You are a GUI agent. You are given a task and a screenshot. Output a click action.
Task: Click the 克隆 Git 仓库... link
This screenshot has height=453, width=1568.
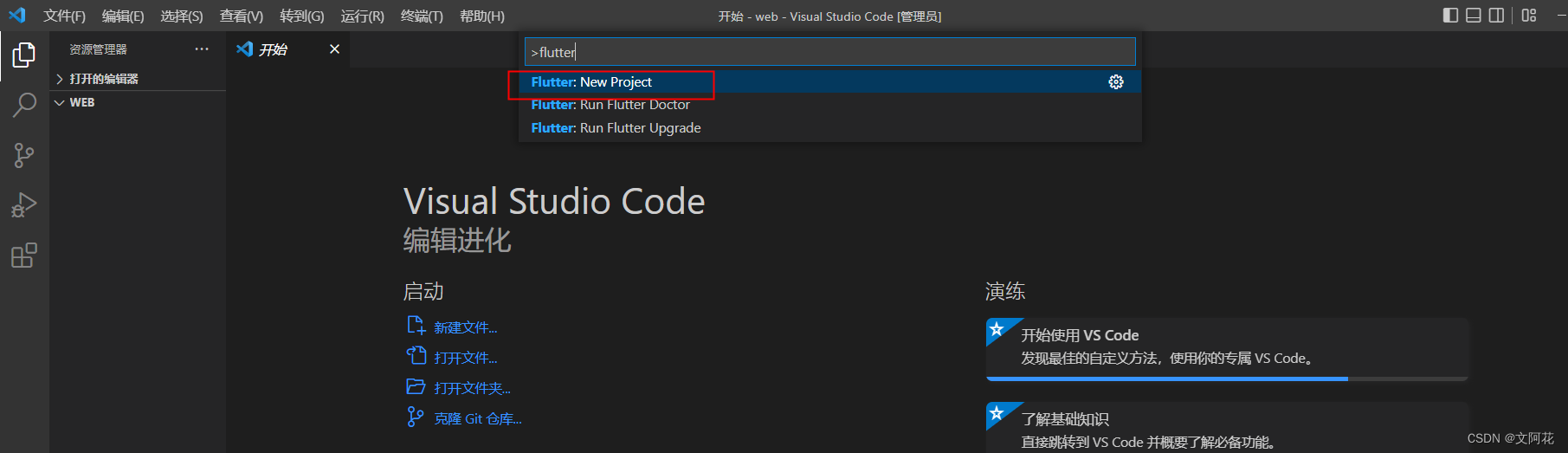tap(478, 418)
